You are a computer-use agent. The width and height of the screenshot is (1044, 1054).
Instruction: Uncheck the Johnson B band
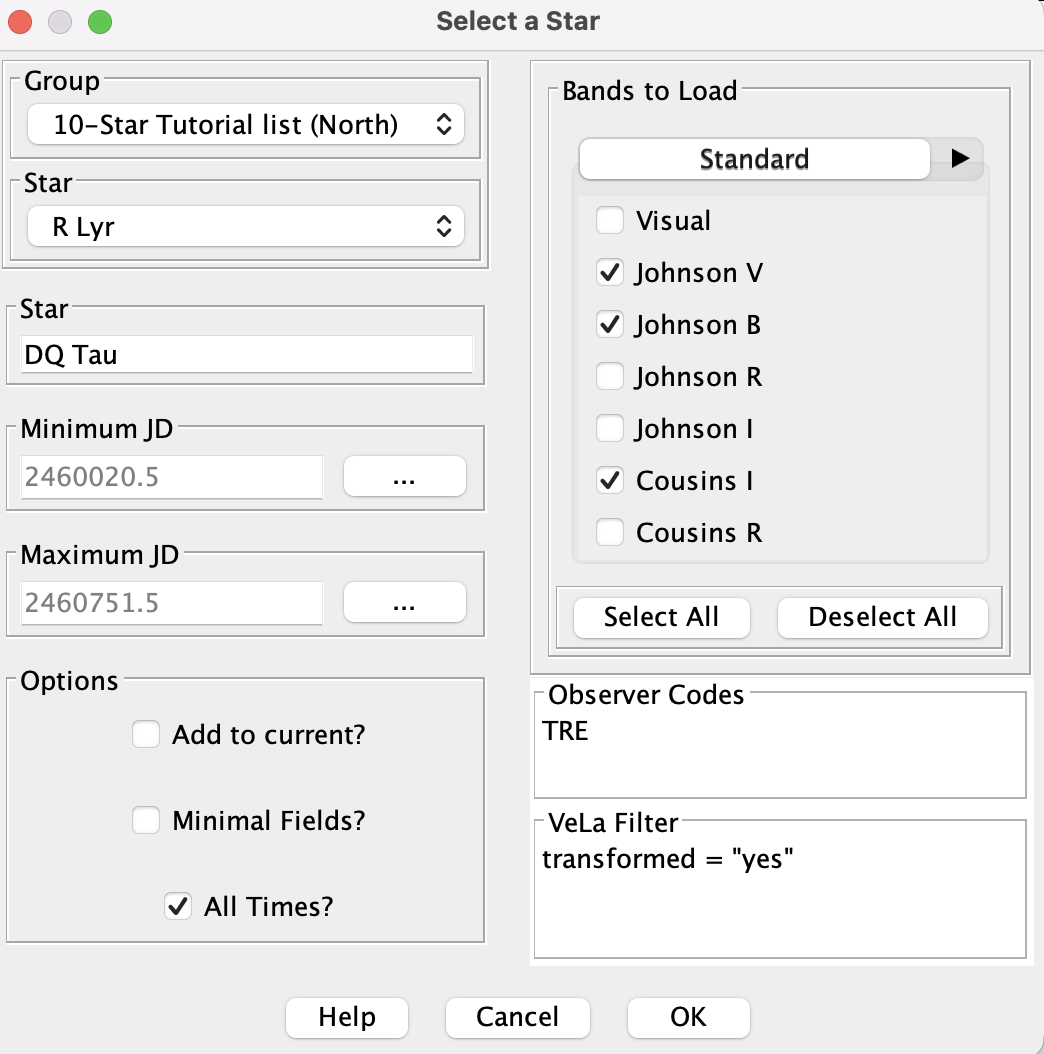click(x=610, y=325)
